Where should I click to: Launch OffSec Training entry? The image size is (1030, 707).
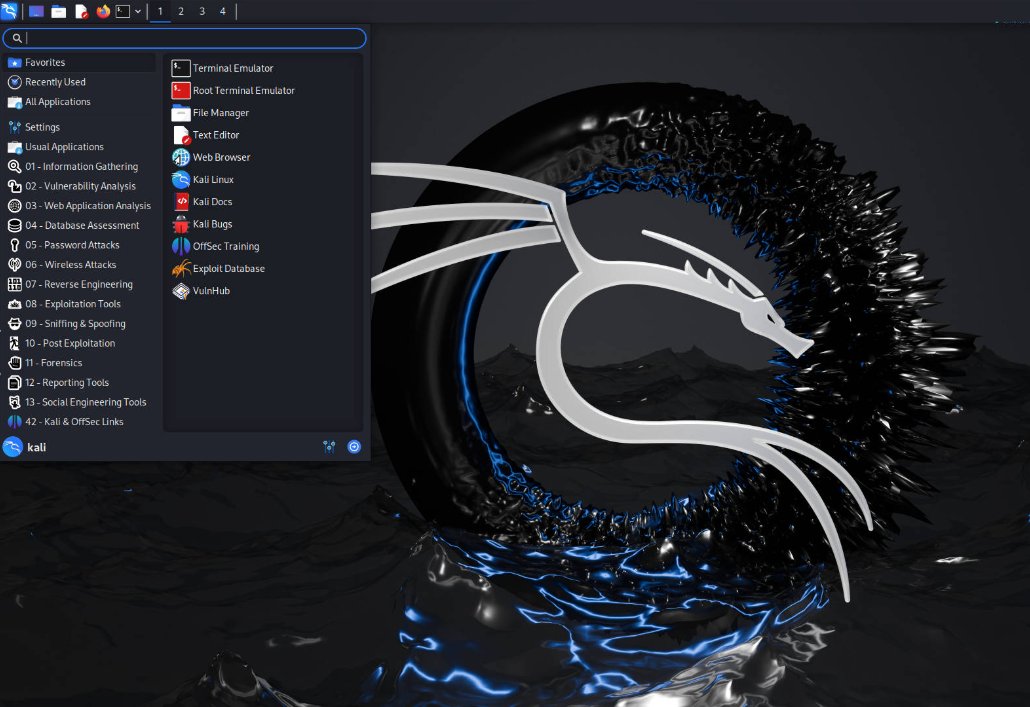click(225, 246)
